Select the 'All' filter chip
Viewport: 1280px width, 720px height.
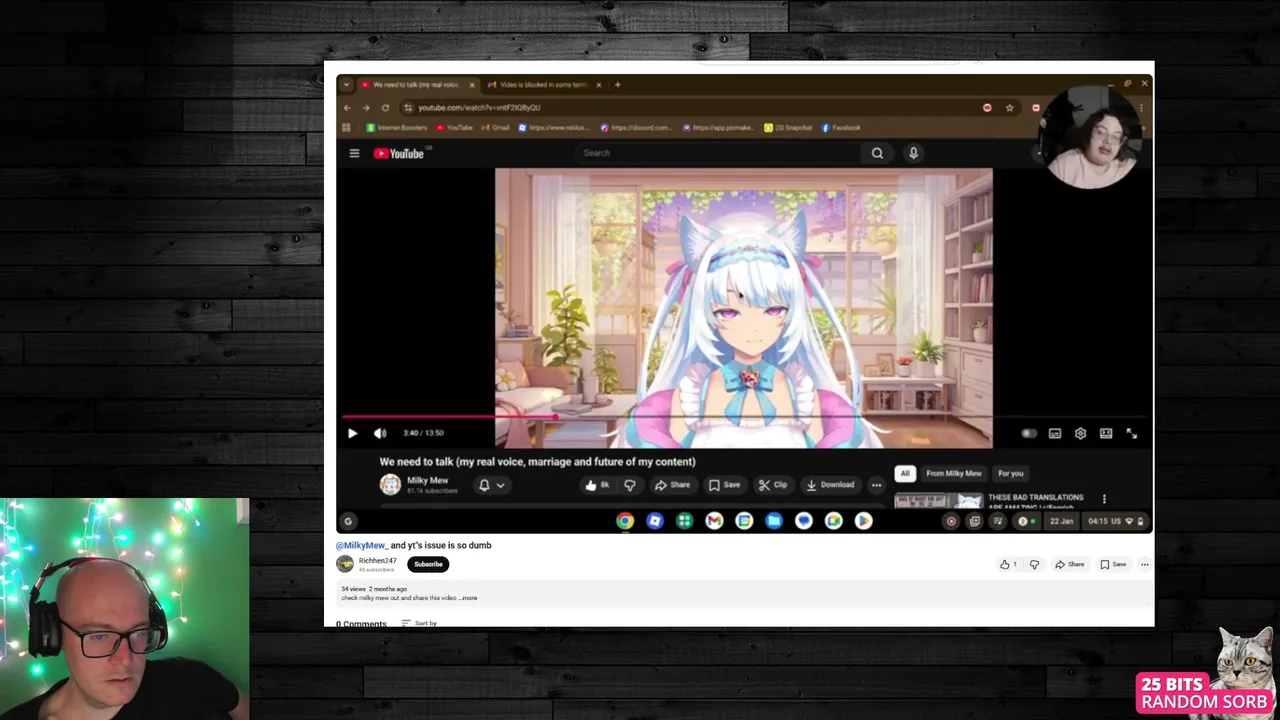905,473
